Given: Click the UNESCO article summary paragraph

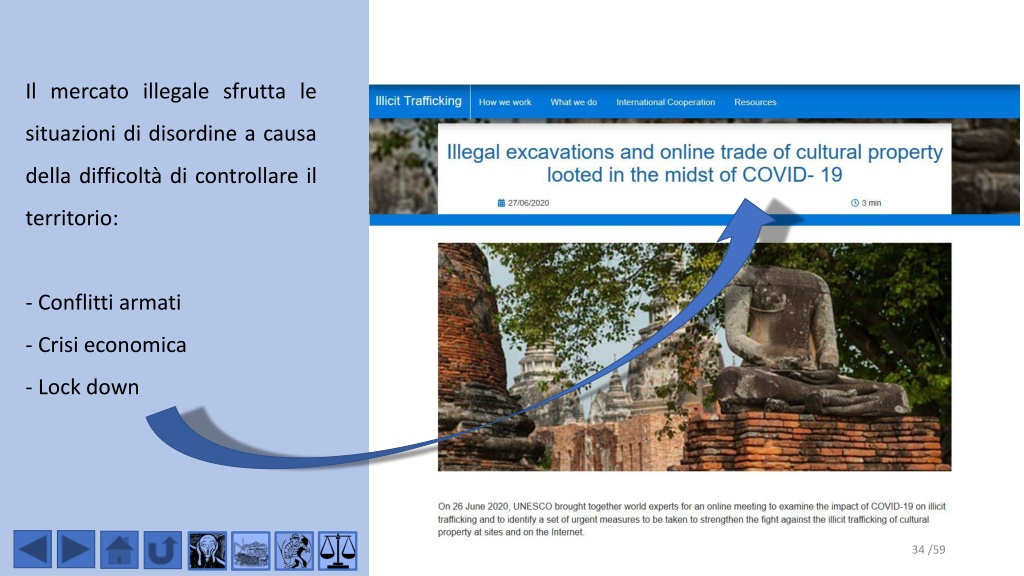Looking at the screenshot, I should pyautogui.click(x=692, y=519).
